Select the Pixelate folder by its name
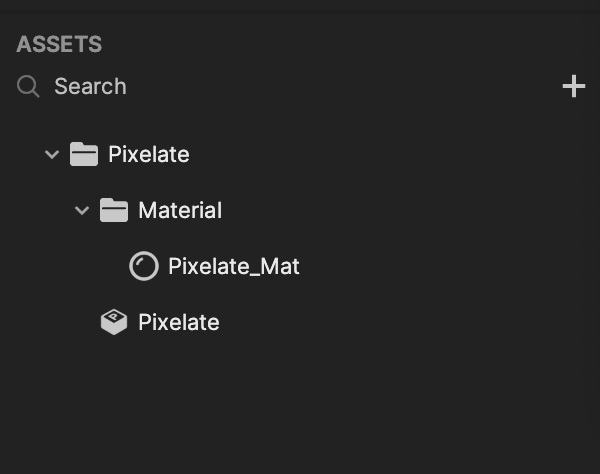 click(149, 154)
